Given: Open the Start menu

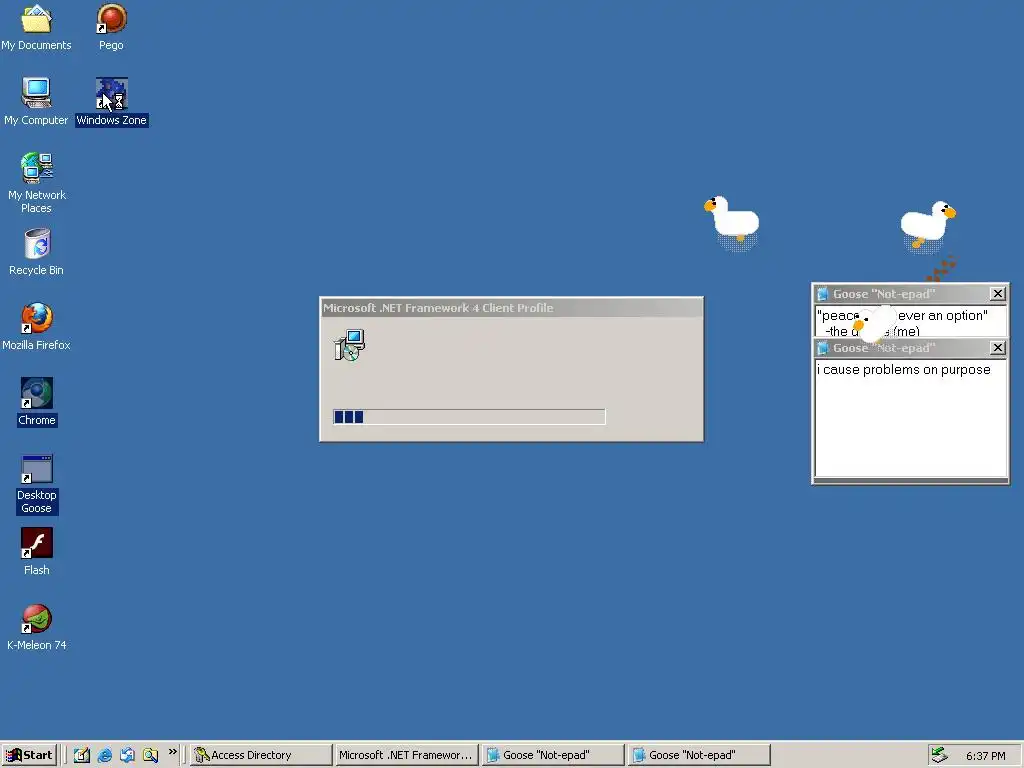Looking at the screenshot, I should point(29,755).
